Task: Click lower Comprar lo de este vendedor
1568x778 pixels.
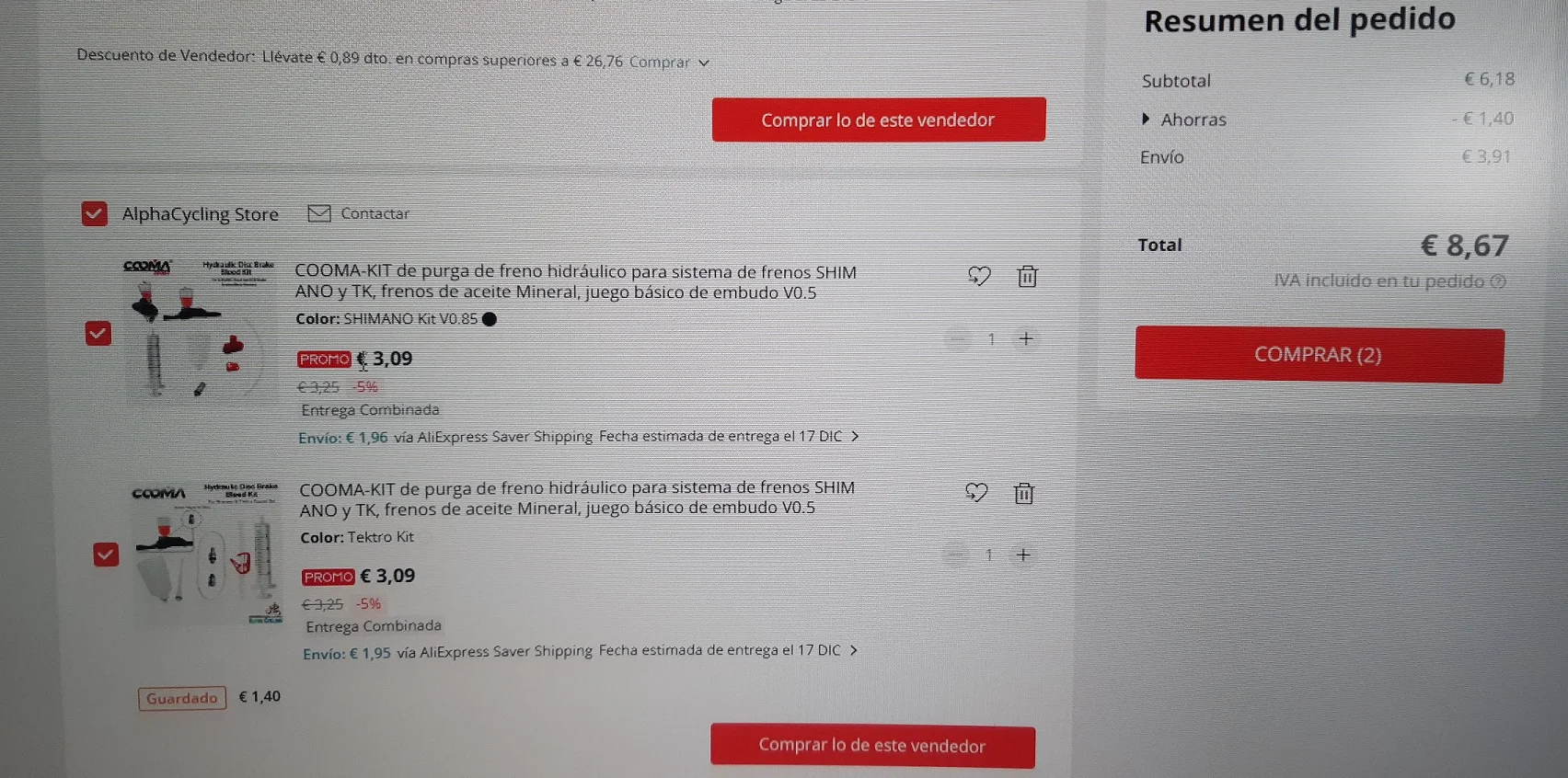Action: tap(872, 745)
